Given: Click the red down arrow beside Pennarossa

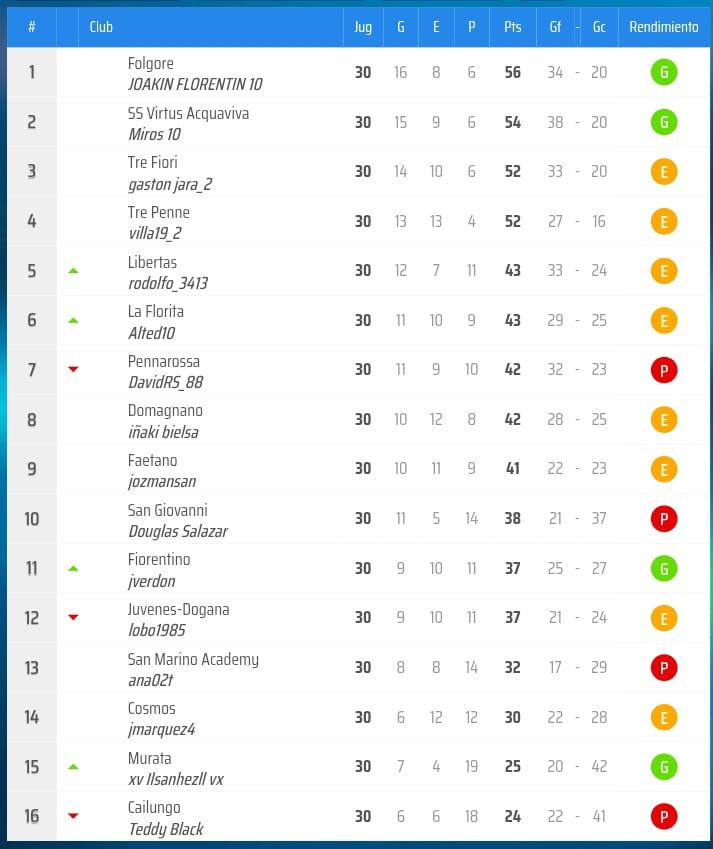Looking at the screenshot, I should [72, 370].
